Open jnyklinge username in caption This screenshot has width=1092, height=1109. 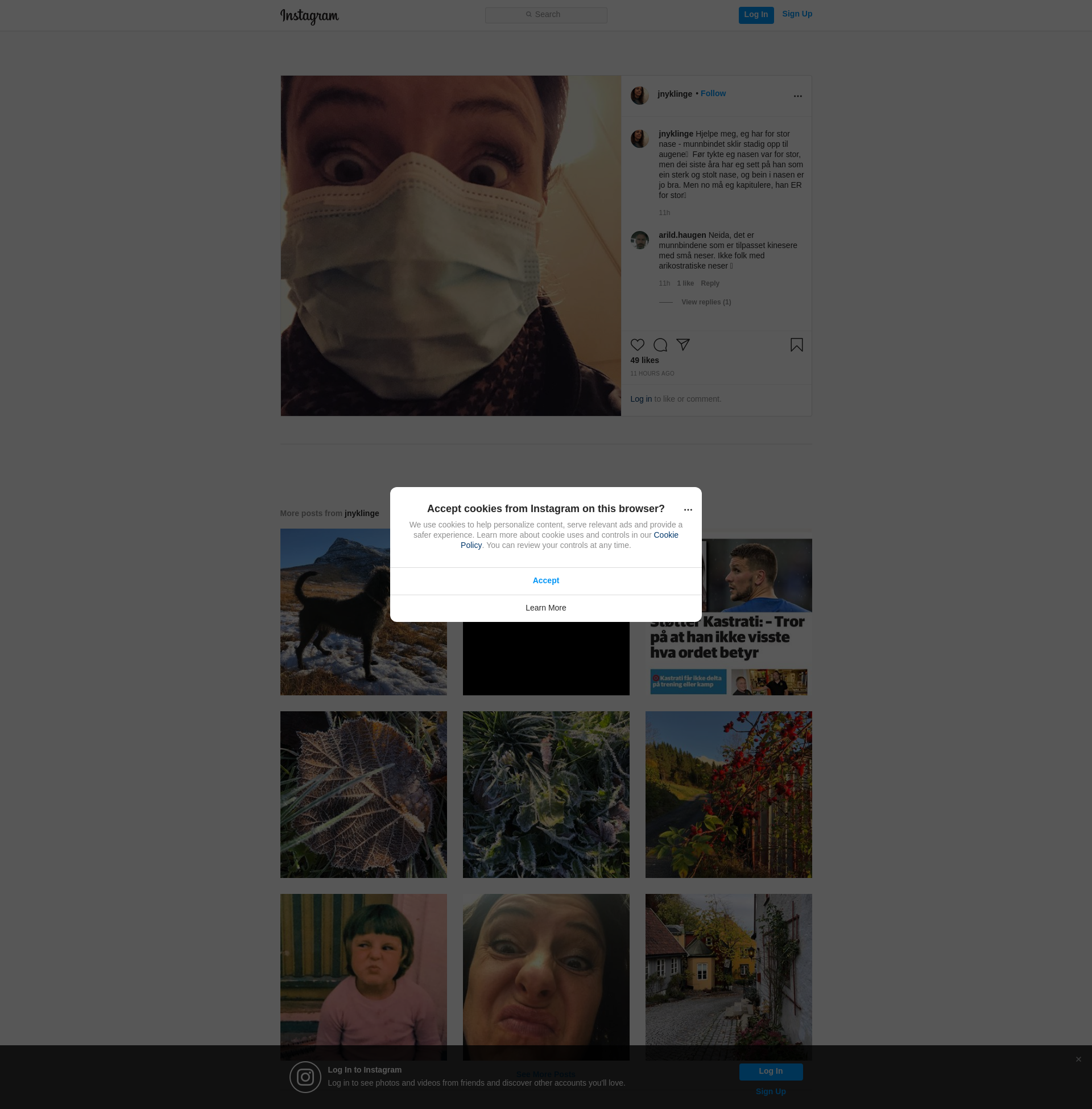click(676, 134)
